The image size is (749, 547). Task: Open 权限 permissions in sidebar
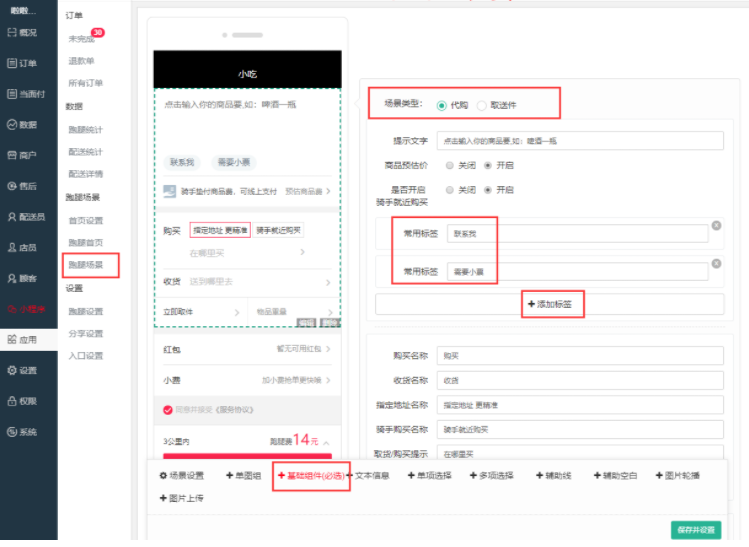22,401
